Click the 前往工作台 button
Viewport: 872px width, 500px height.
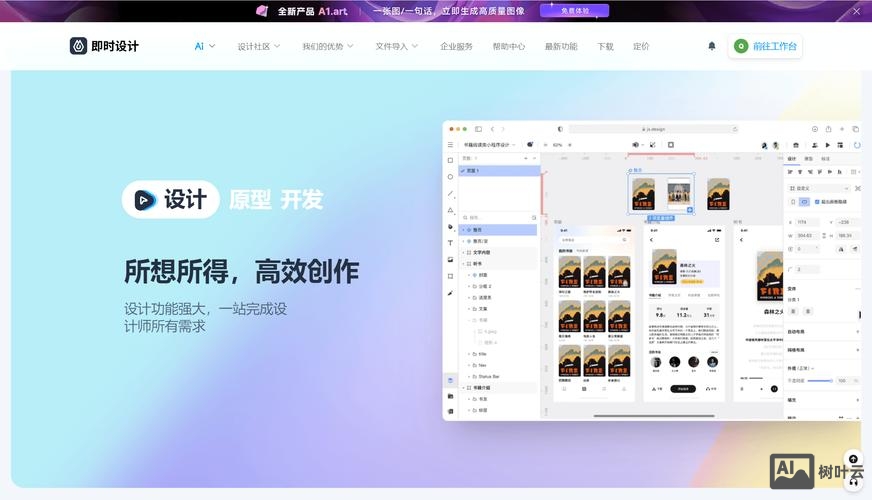765,46
